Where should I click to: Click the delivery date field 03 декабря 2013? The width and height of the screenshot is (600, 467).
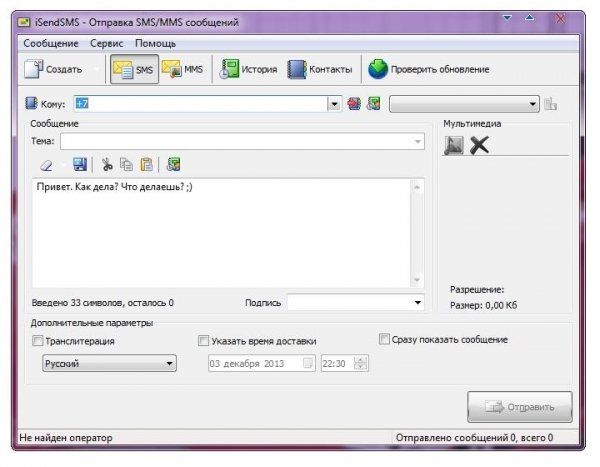[x=262, y=363]
